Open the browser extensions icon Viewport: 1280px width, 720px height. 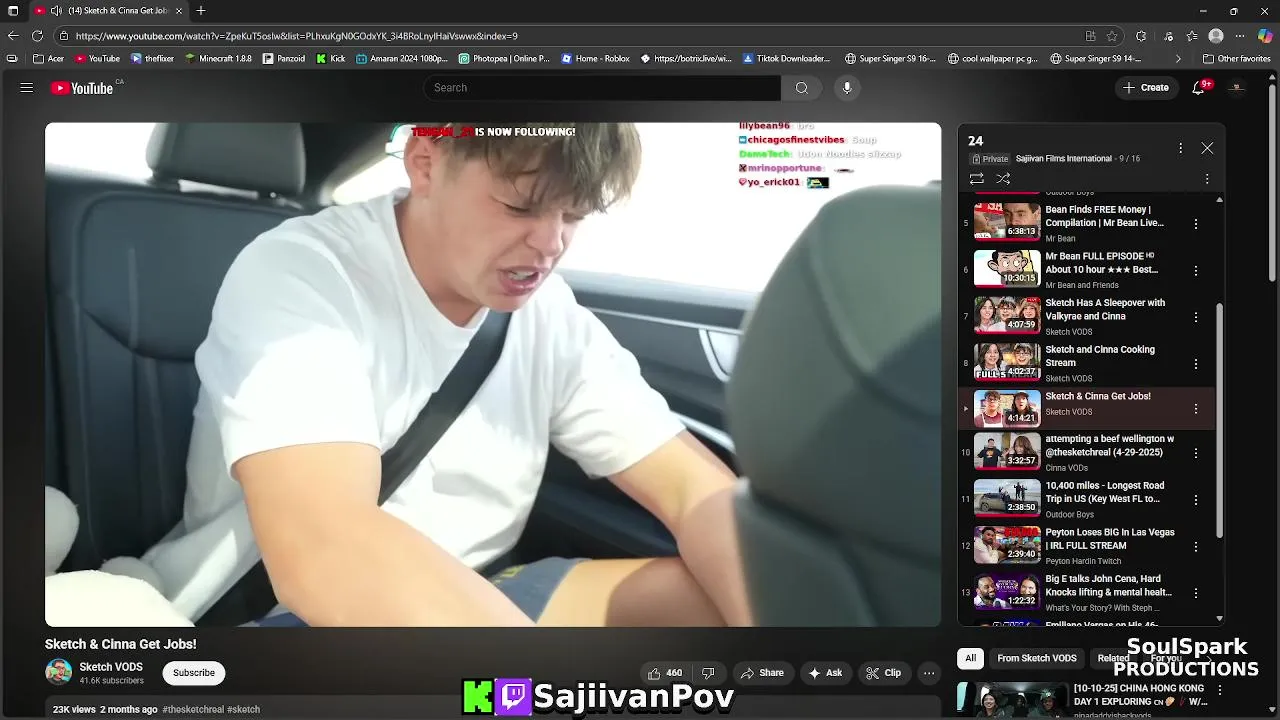pyautogui.click(x=1141, y=36)
